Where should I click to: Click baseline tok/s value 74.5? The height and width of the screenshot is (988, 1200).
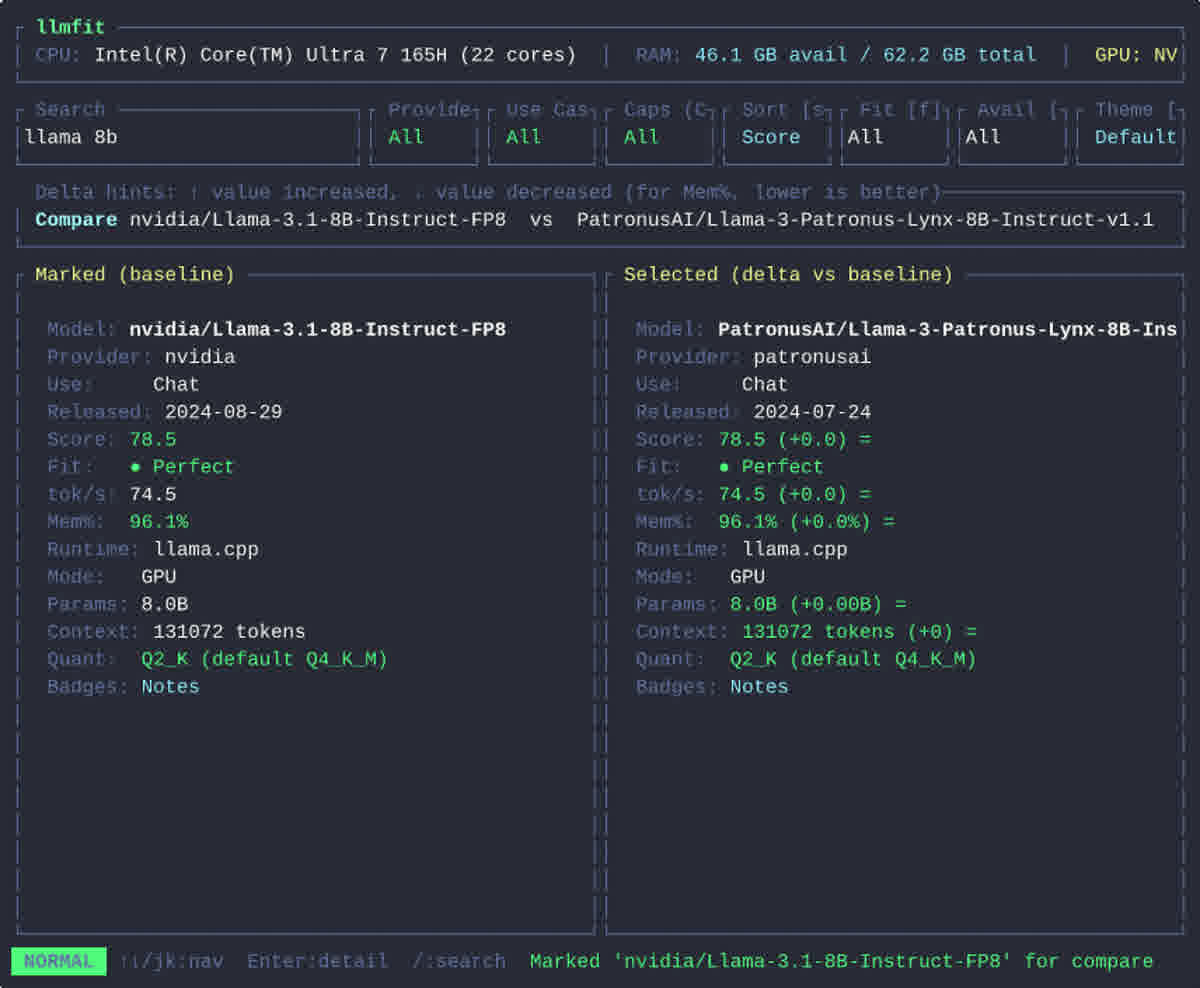153,494
